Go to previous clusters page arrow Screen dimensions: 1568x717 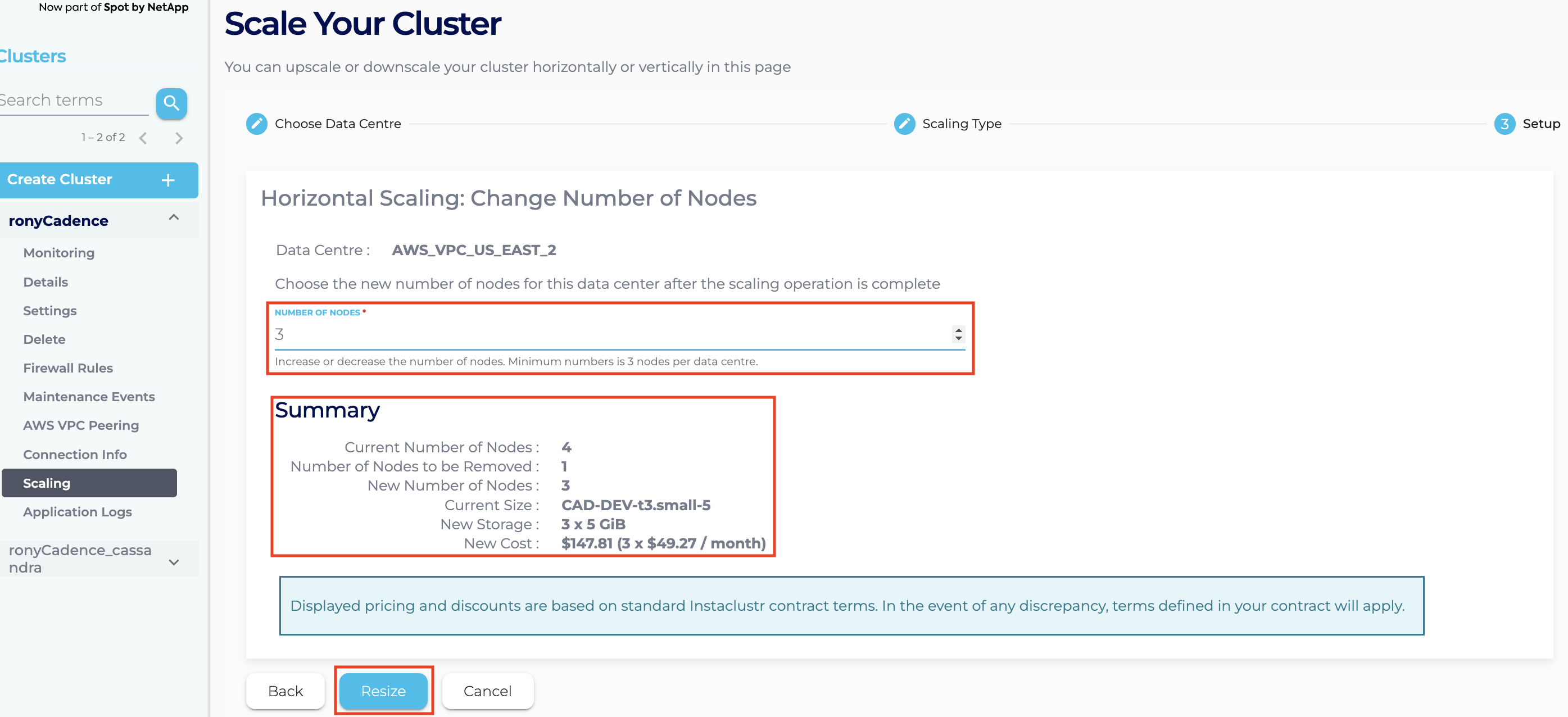tap(143, 138)
